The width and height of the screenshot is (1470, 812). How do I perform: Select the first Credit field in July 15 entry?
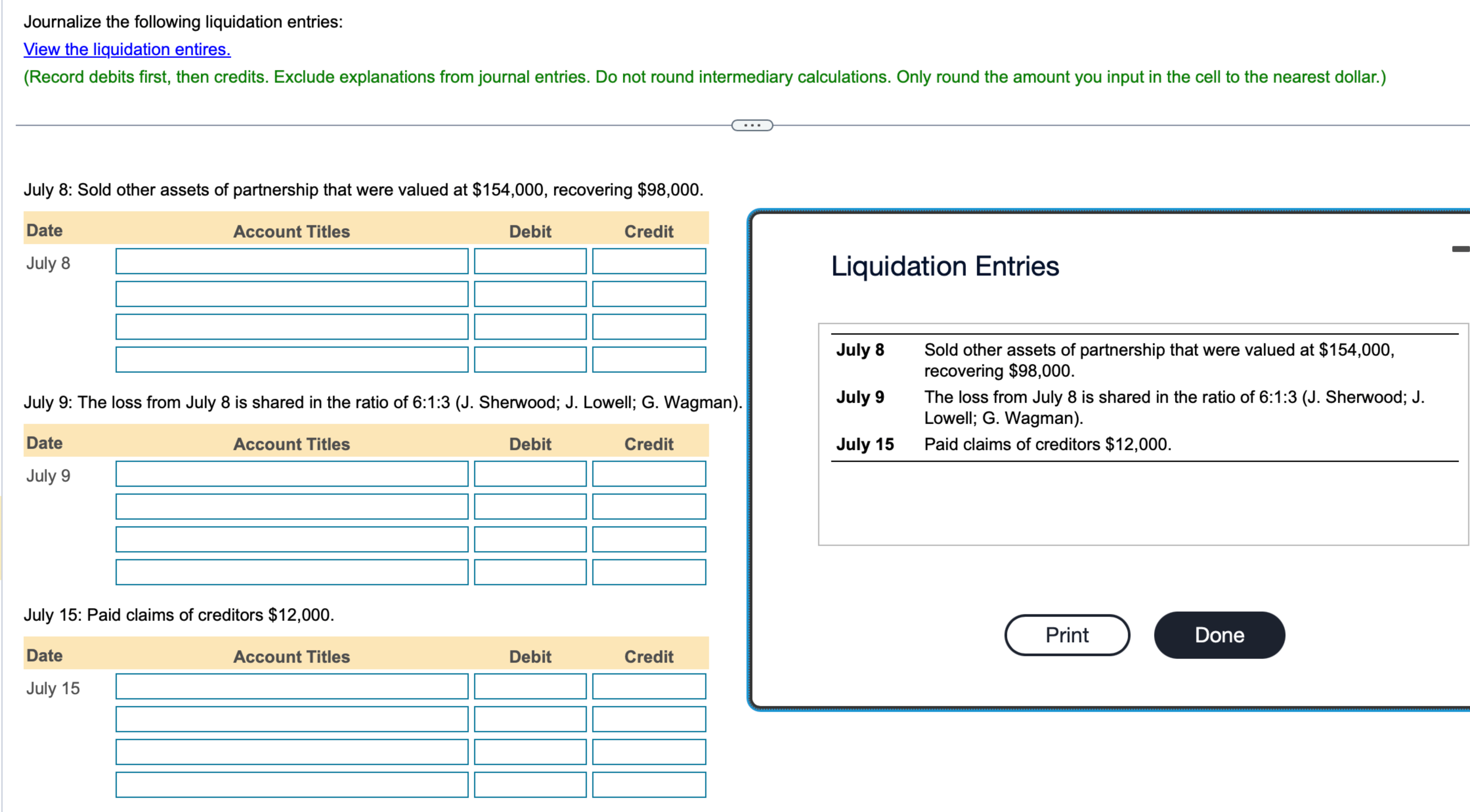[x=649, y=687]
